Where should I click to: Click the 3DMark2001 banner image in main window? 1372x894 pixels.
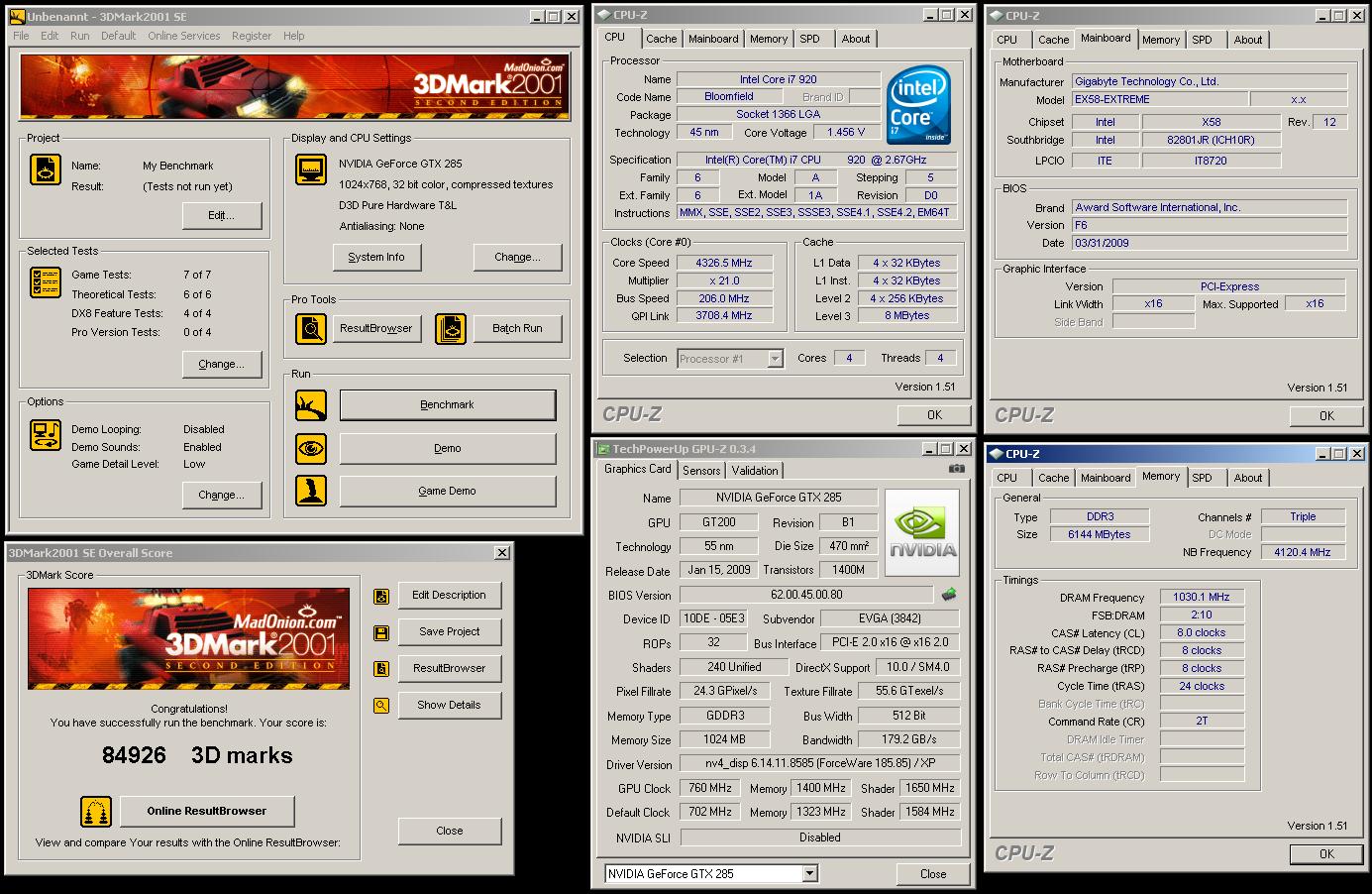pos(295,88)
